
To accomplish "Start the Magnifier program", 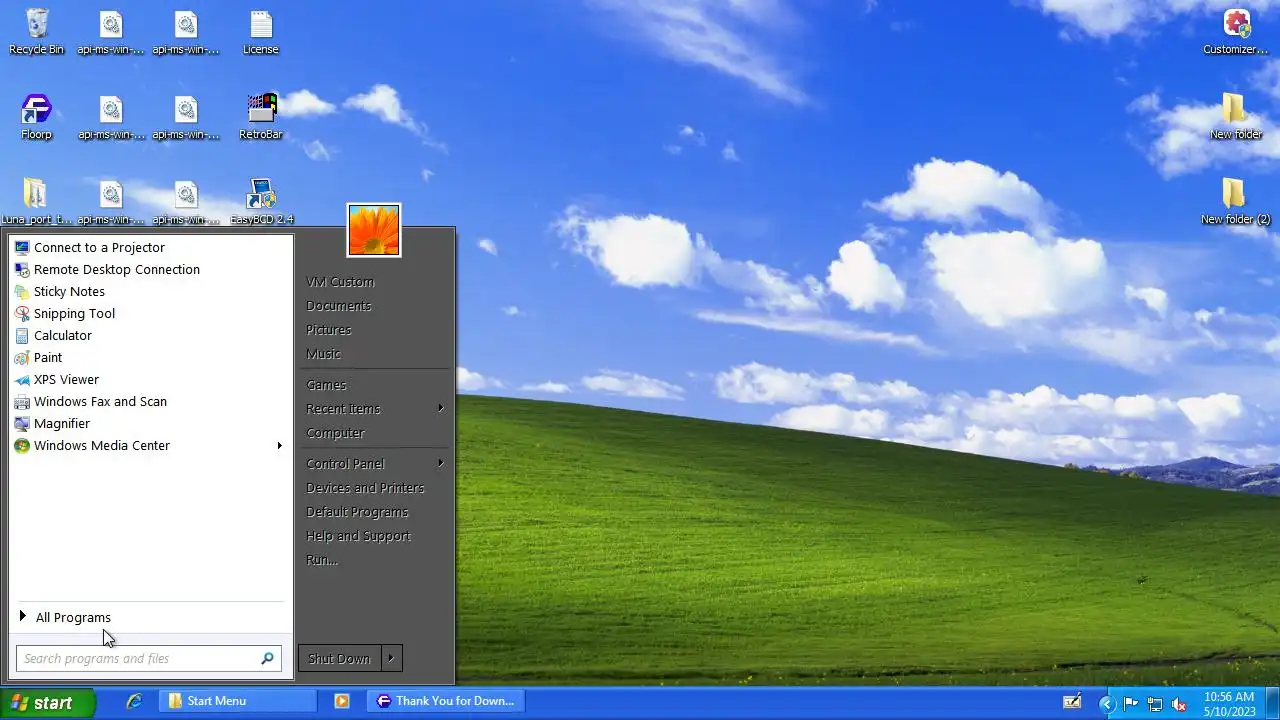I will [x=151, y=423].
